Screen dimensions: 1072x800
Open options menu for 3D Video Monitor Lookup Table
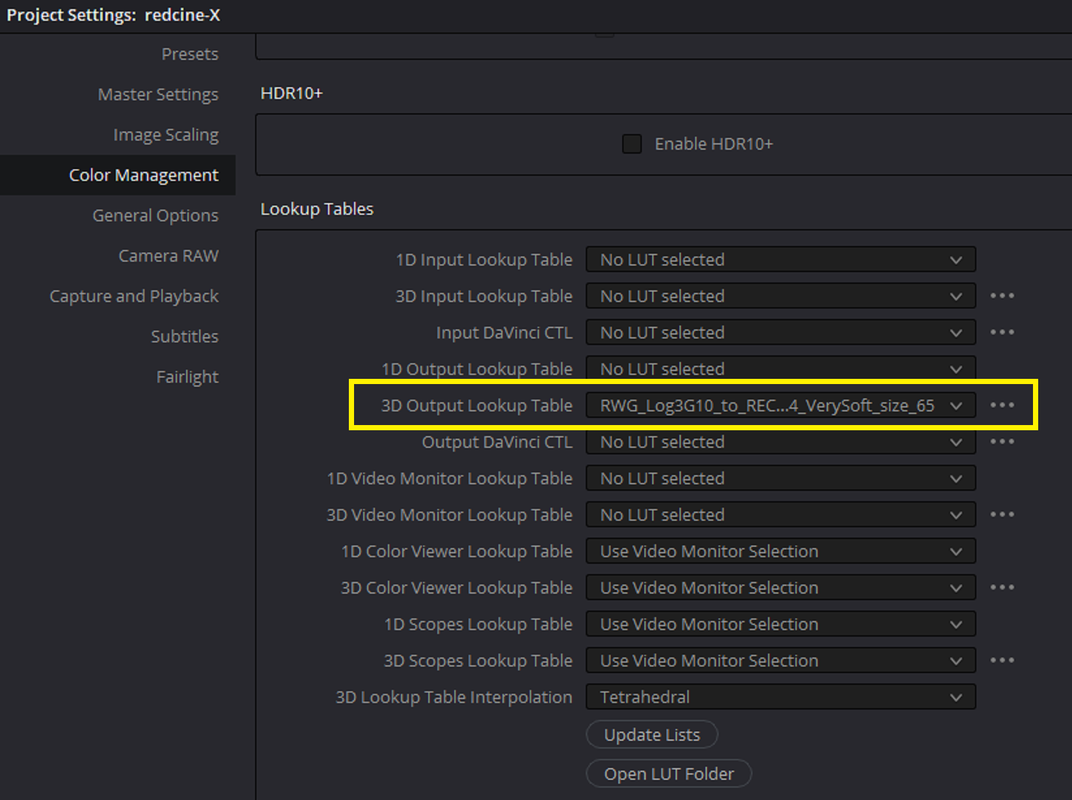(1002, 514)
